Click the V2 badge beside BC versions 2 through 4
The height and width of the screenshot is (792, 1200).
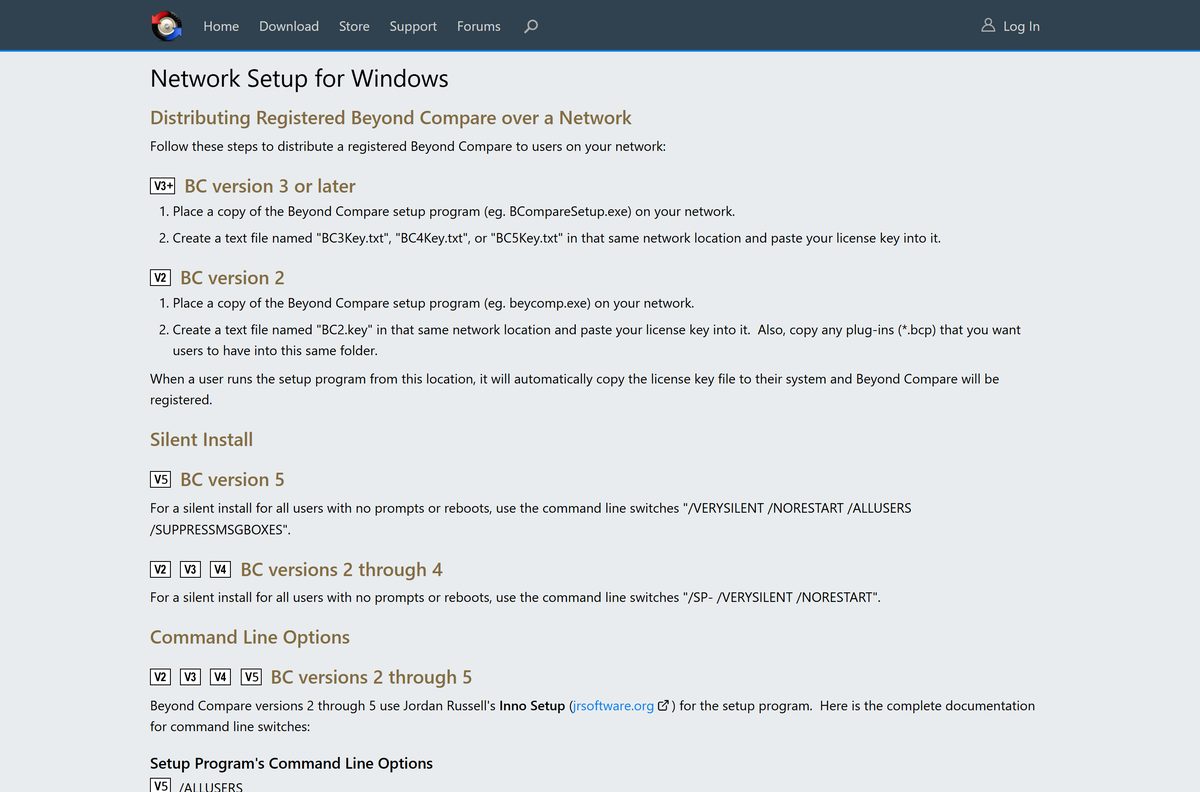click(x=161, y=570)
